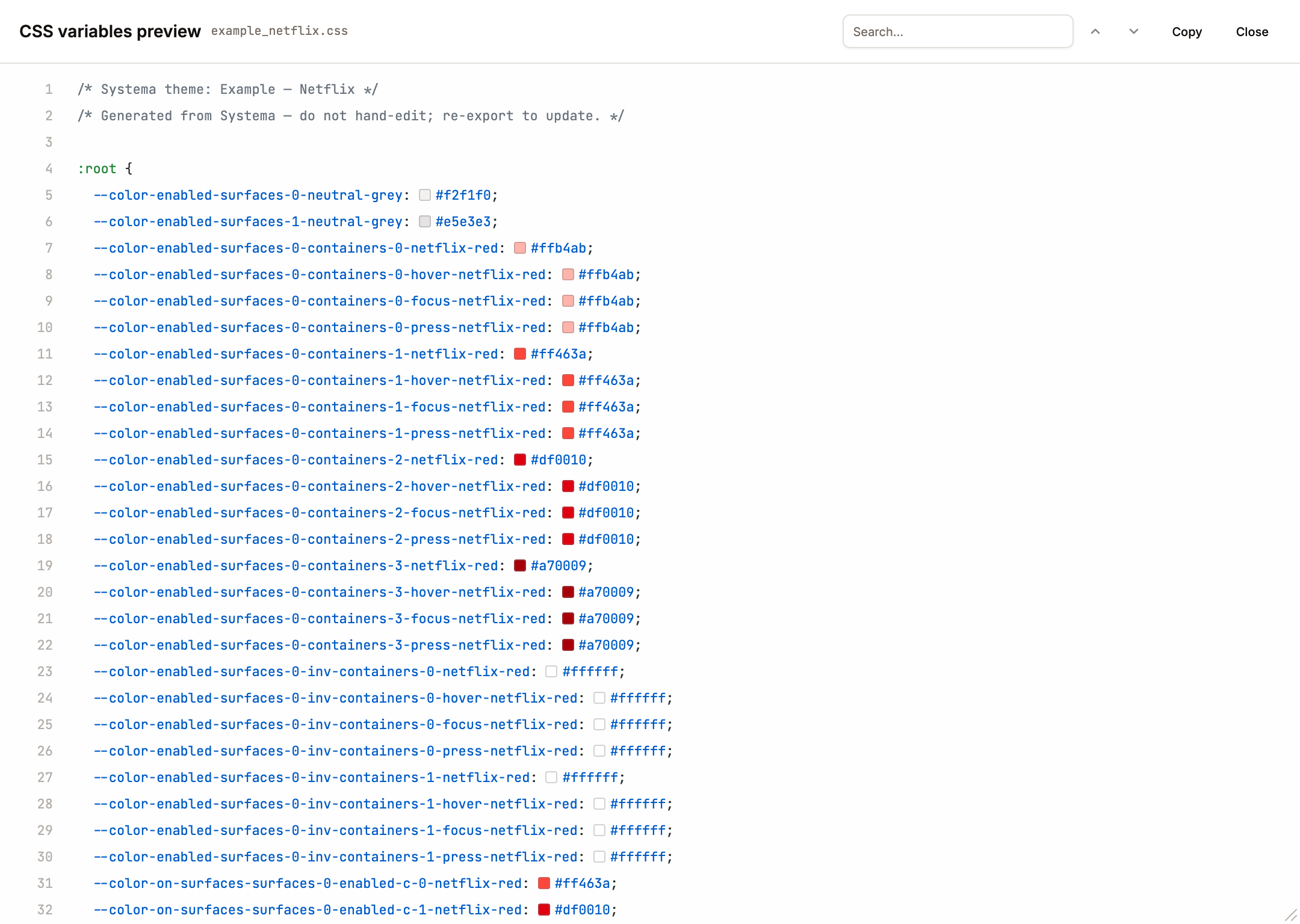The height and width of the screenshot is (924, 1300).
Task: Copy the CSS variables
Action: 1187,32
